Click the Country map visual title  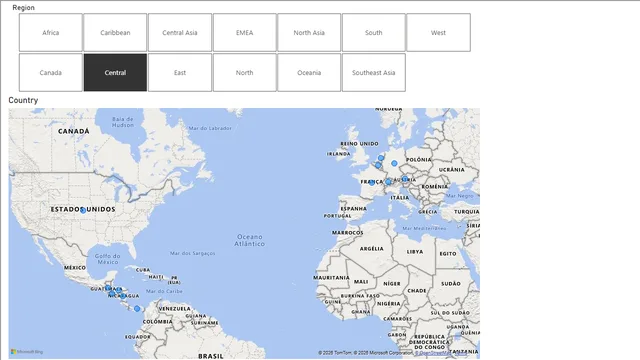click(23, 100)
